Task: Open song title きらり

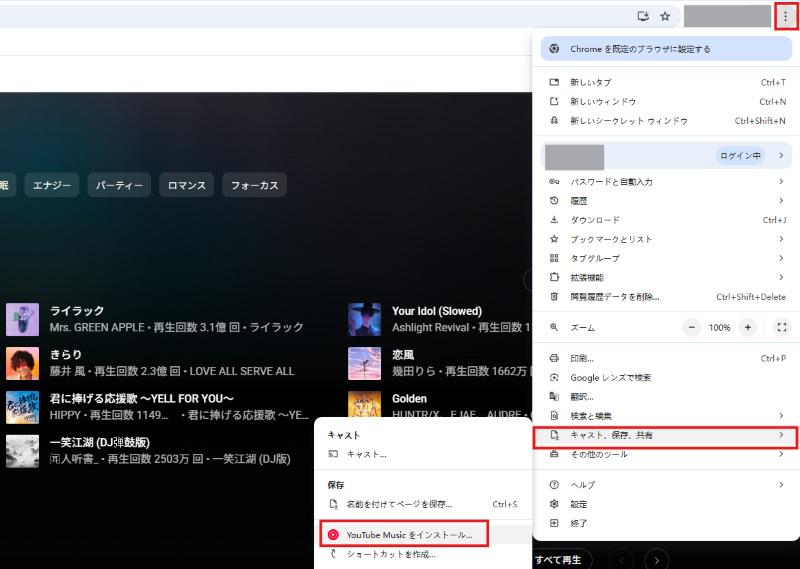Action: tap(66, 355)
